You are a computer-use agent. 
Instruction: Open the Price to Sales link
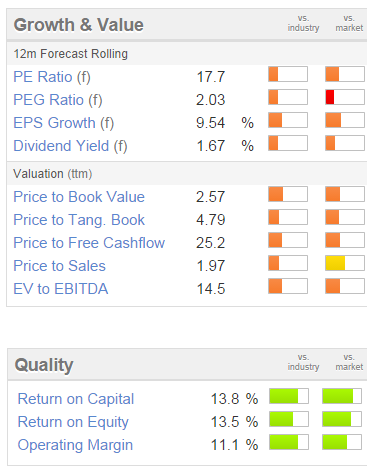pos(59,266)
